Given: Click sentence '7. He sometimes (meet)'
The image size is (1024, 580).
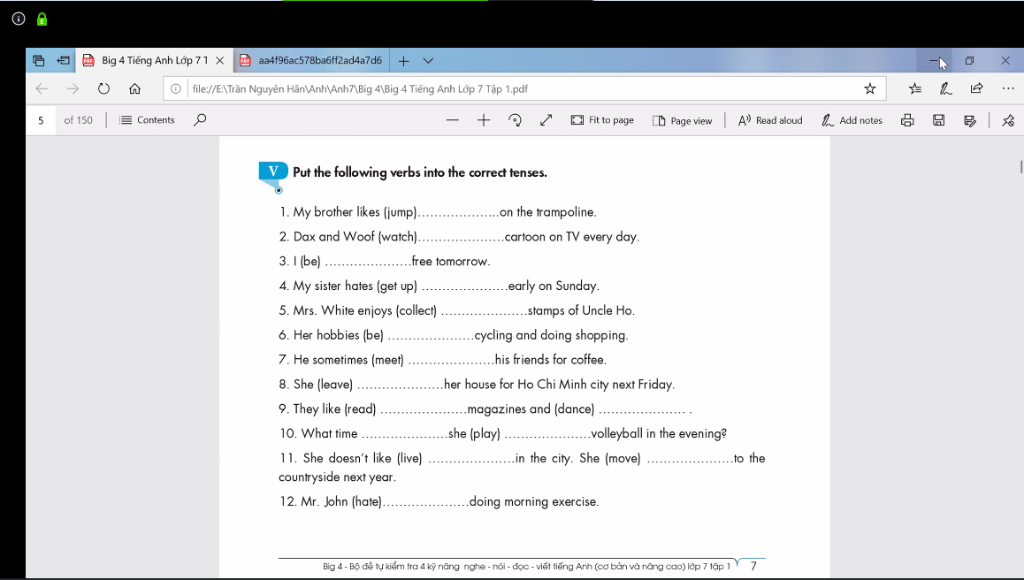Looking at the screenshot, I should click(x=443, y=359).
